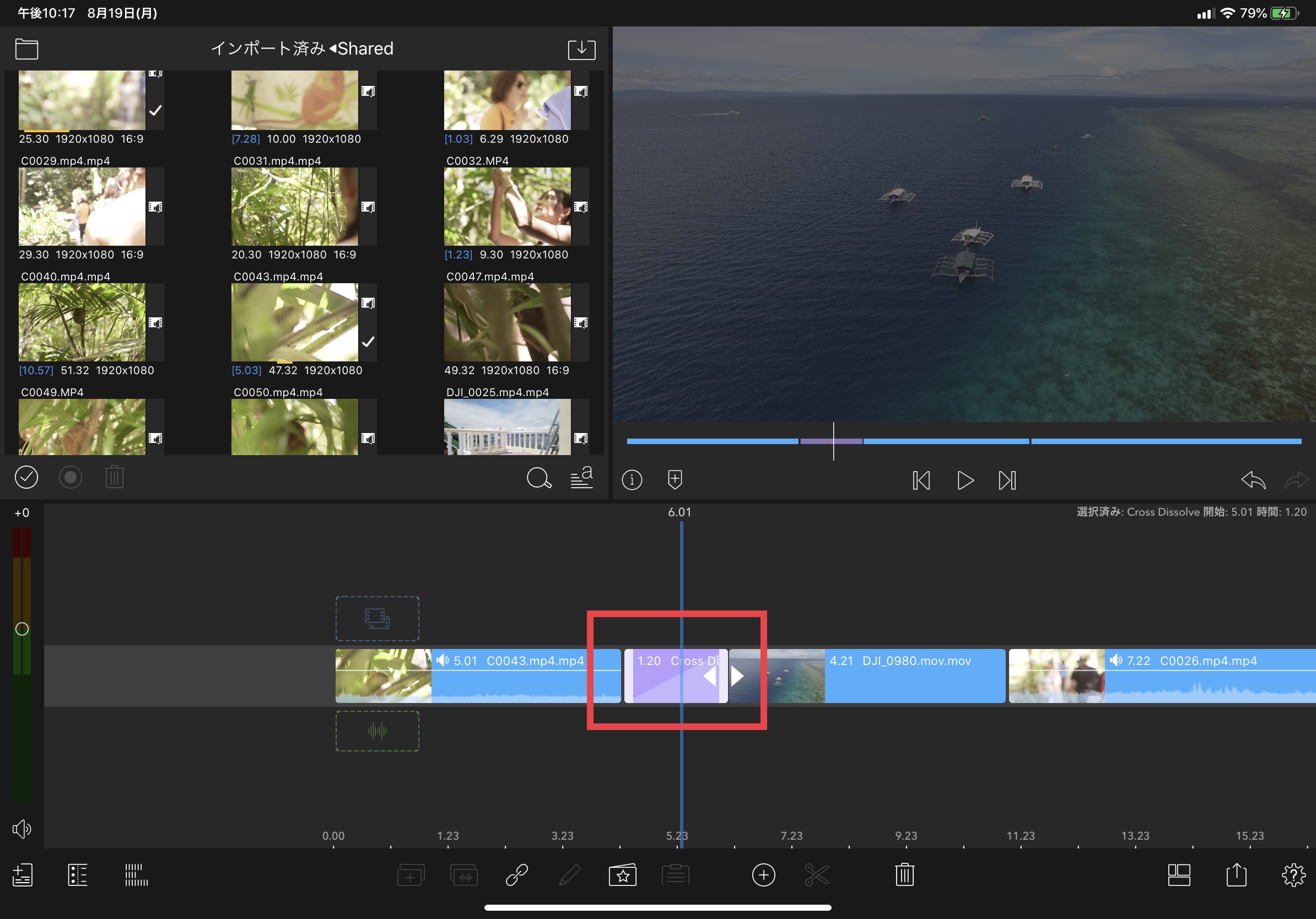Click the link clips icon
The height and width of the screenshot is (919, 1316).
coord(516,875)
